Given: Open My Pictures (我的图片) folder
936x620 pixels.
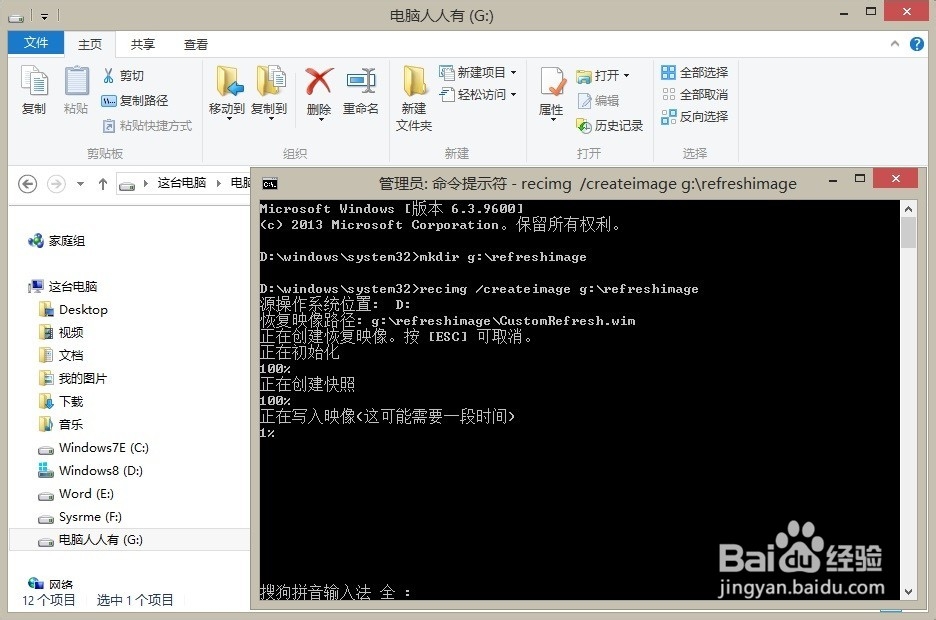Looking at the screenshot, I should tap(73, 378).
